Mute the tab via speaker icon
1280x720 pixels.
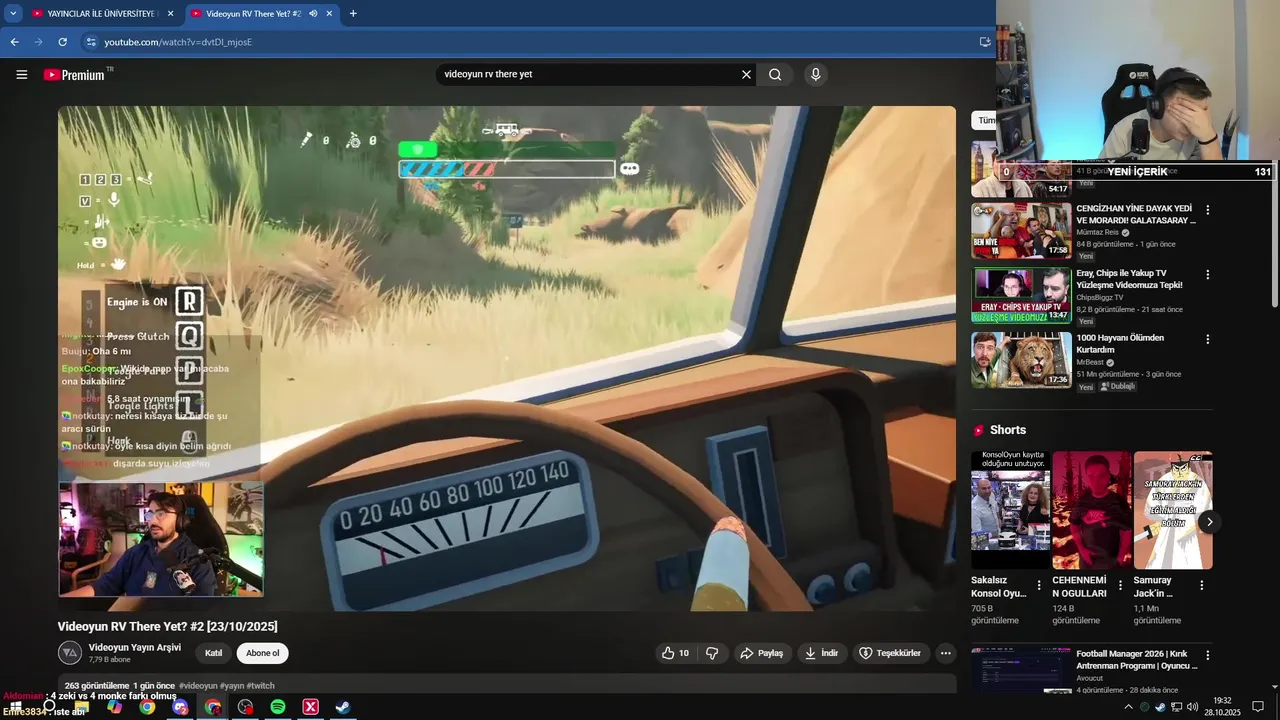[x=313, y=14]
